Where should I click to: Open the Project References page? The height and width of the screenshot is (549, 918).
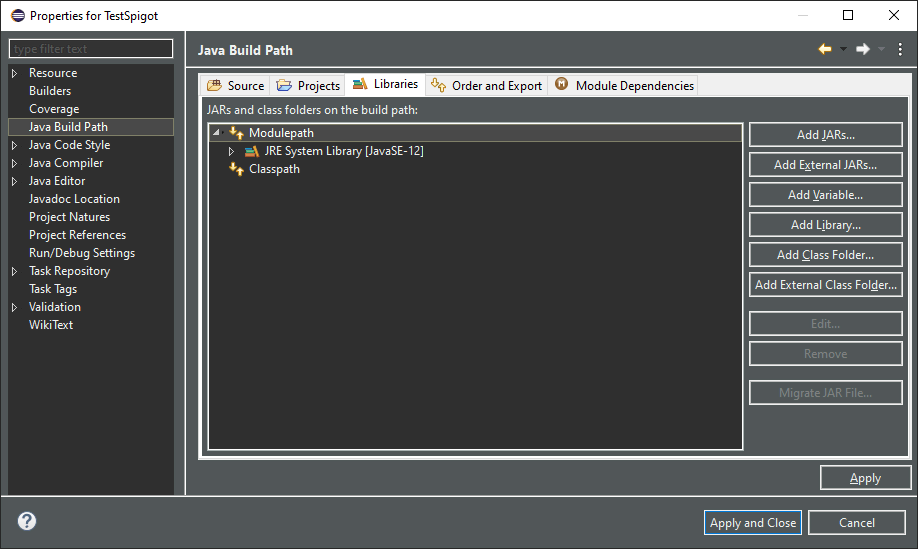pyautogui.click(x=77, y=235)
